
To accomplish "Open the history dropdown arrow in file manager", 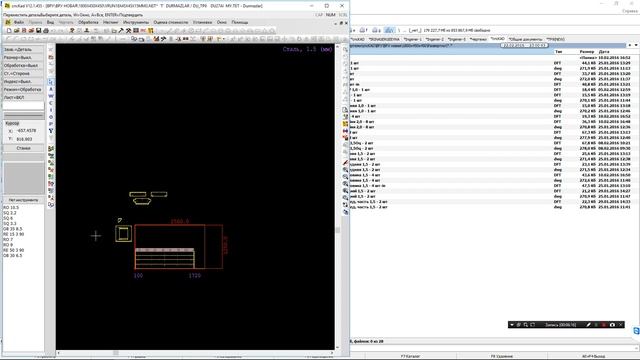I will pos(636,45).
